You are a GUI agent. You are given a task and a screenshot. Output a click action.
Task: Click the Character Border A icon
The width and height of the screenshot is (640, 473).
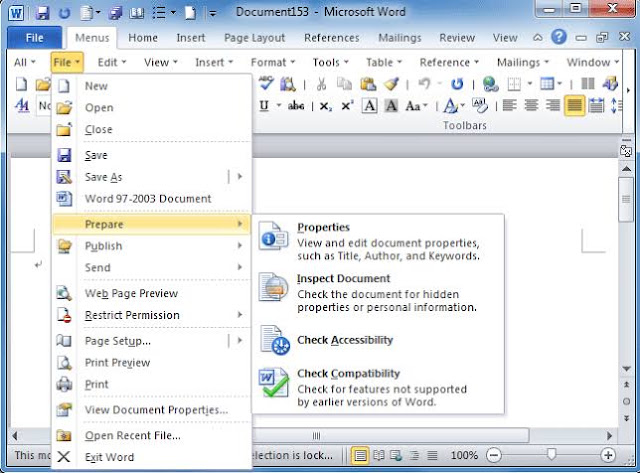pos(370,106)
